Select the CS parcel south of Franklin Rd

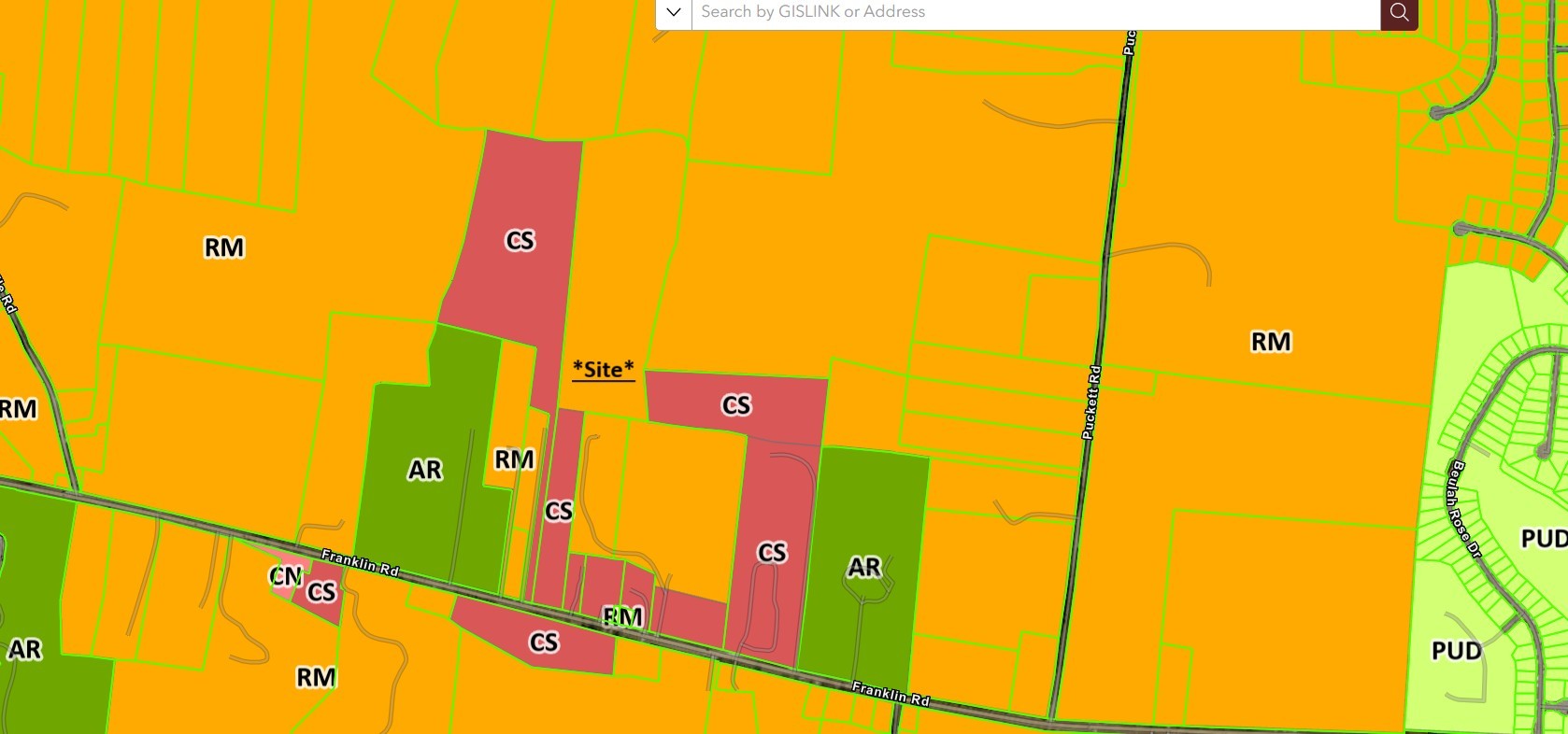tap(543, 642)
